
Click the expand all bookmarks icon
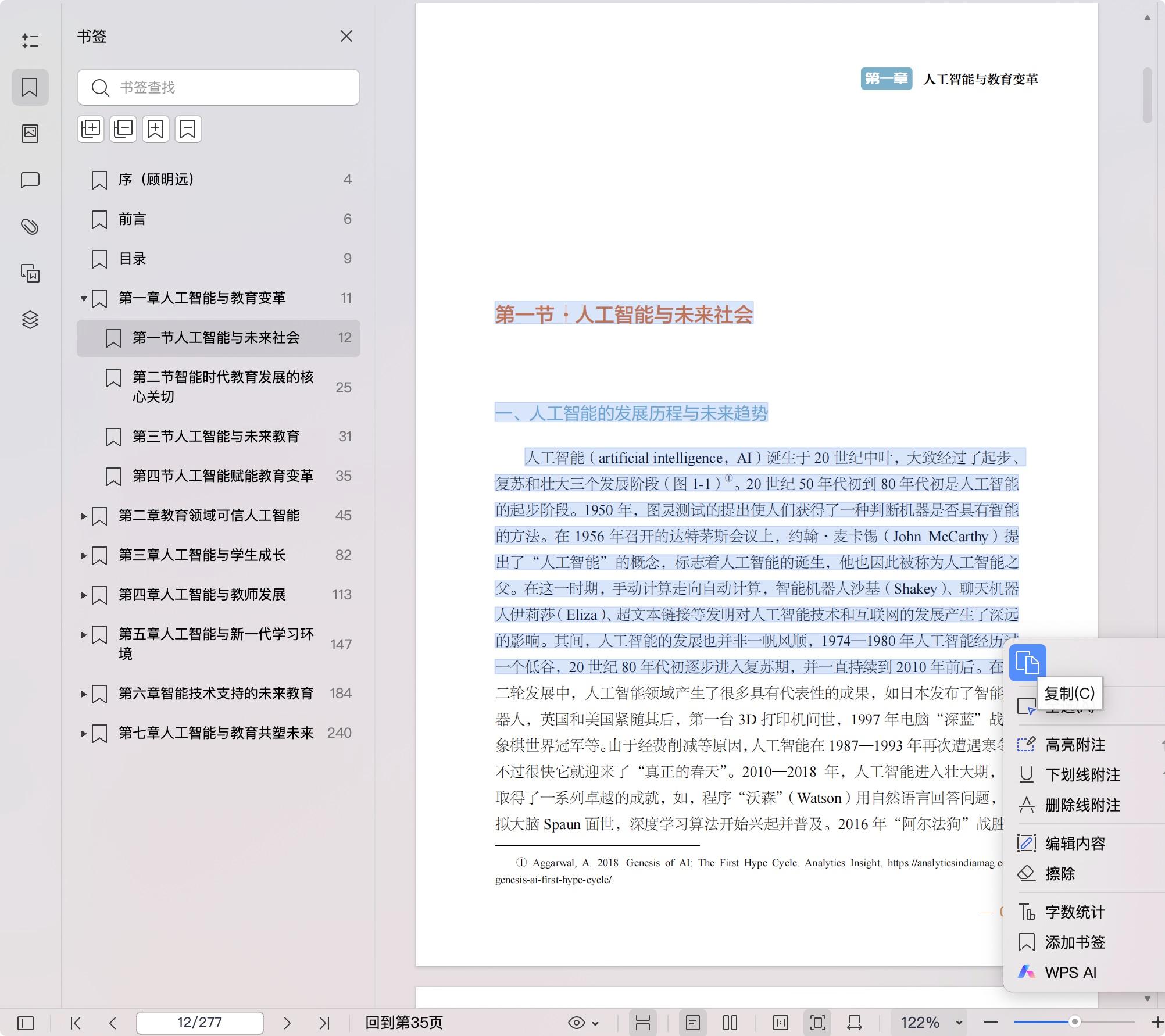click(x=91, y=129)
